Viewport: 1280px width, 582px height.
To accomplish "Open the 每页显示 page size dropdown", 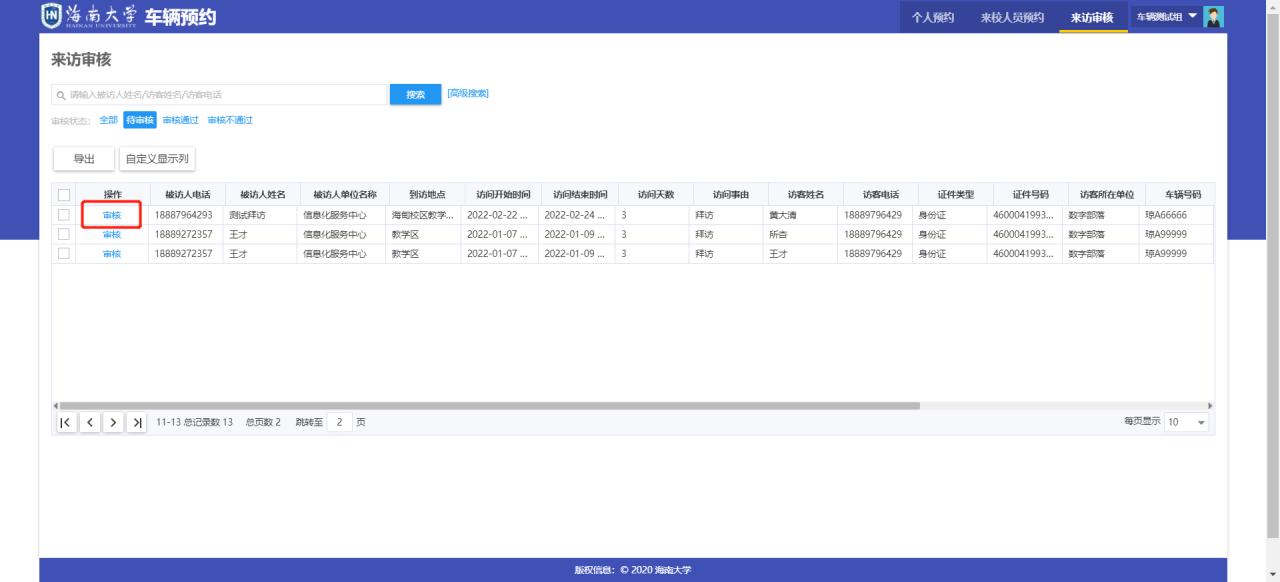I will 1187,422.
